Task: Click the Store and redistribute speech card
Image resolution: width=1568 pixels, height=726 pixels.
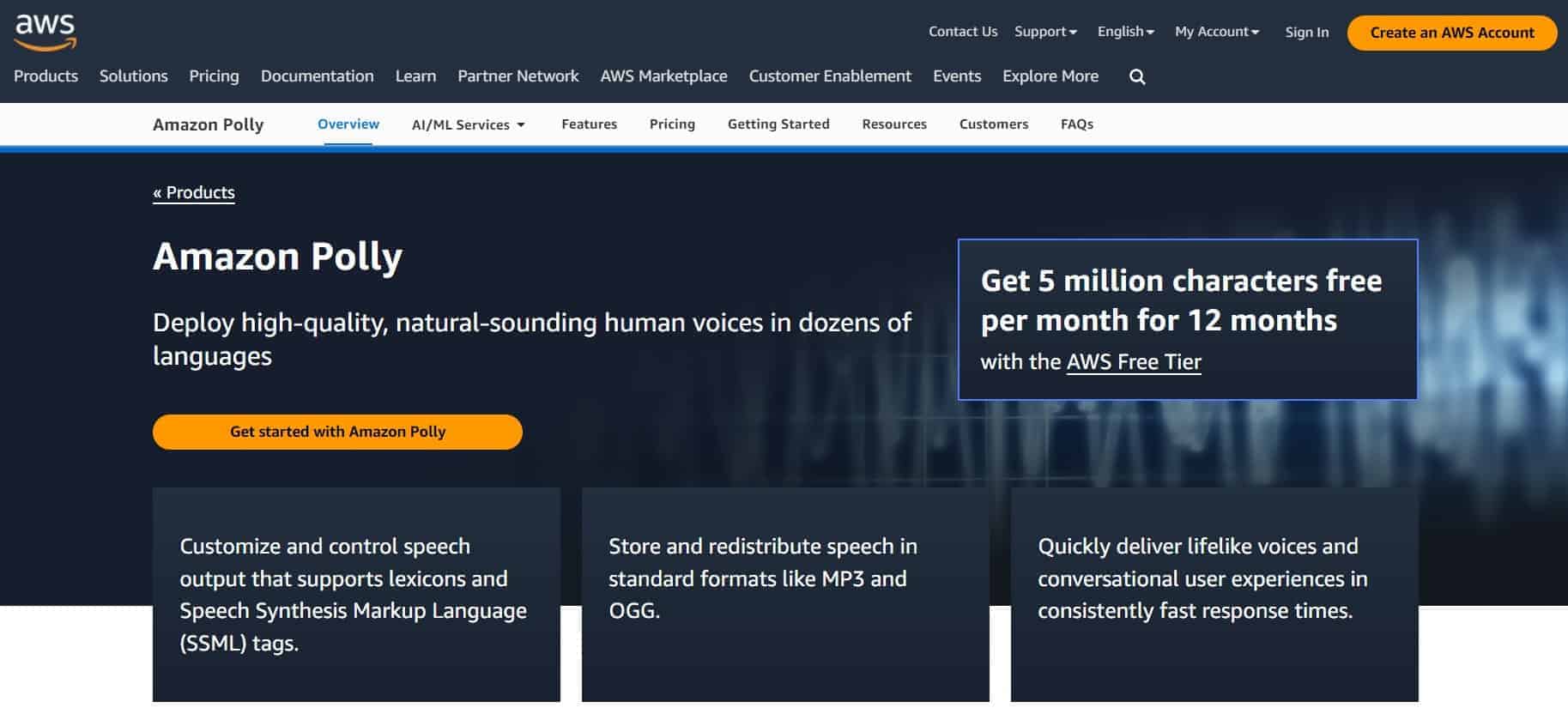Action: [x=785, y=595]
